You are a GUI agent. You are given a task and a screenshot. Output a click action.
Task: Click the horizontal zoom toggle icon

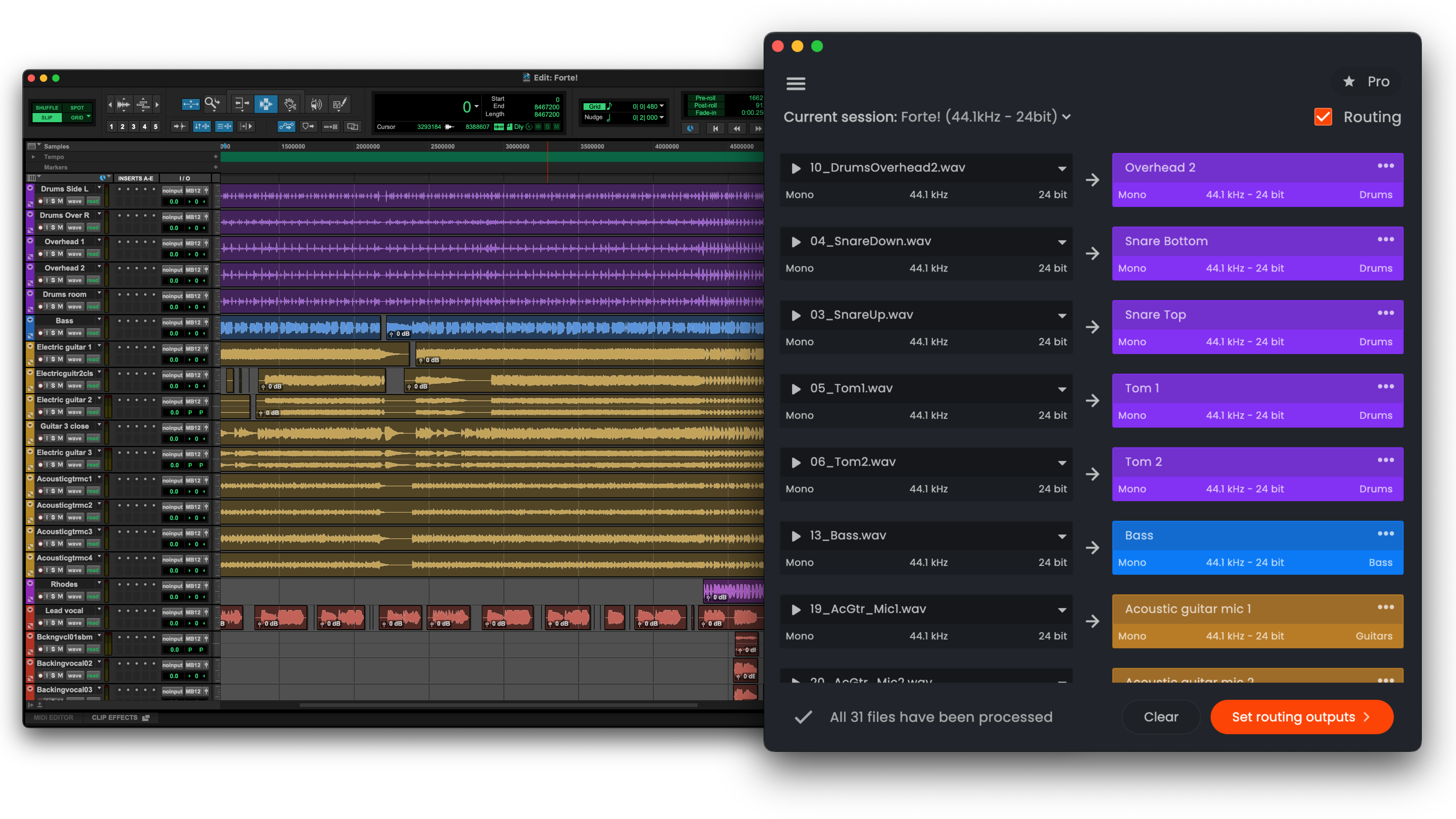(190, 104)
